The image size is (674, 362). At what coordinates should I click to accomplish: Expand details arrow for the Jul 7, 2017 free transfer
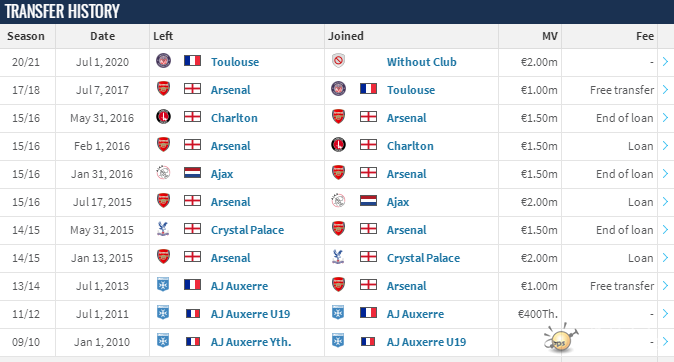pyautogui.click(x=665, y=89)
